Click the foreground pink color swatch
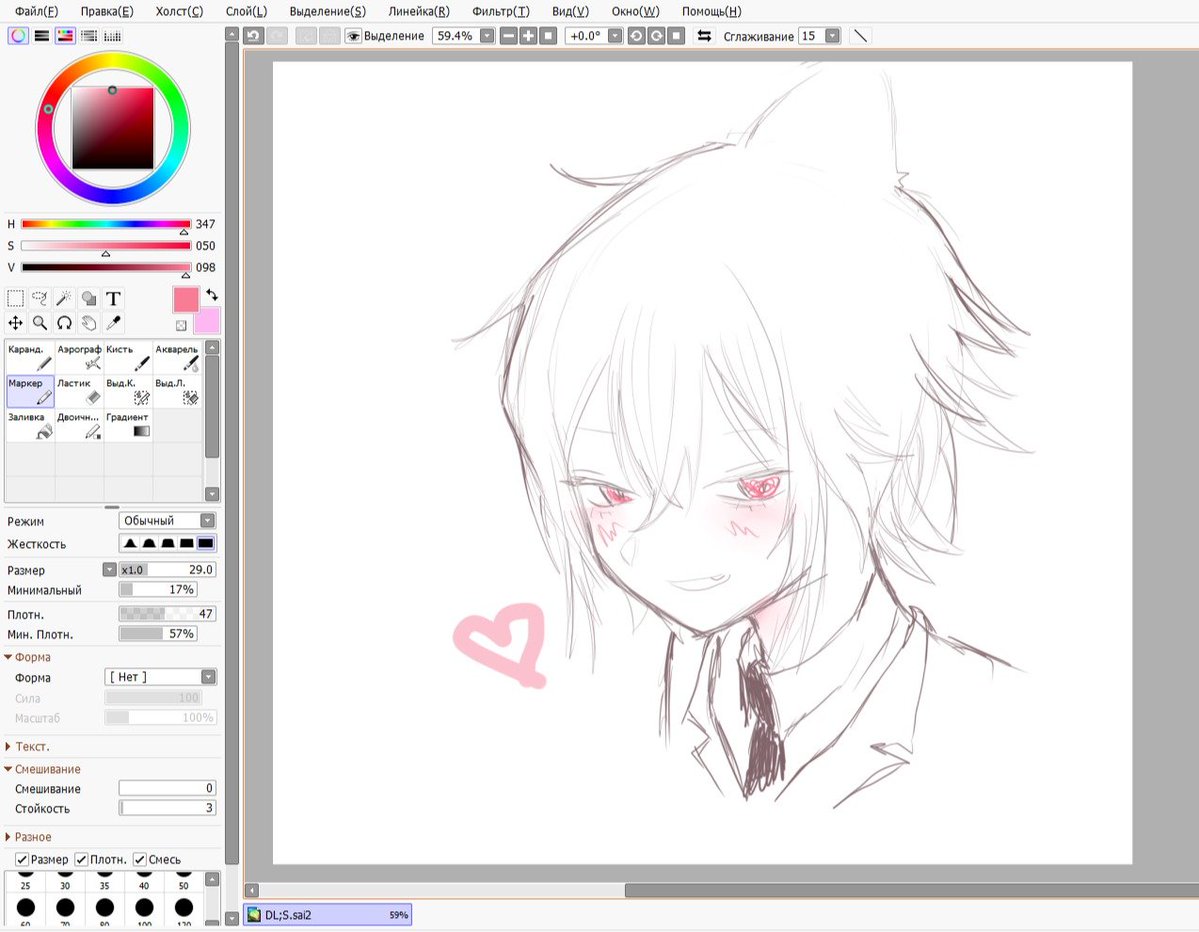 click(x=186, y=300)
